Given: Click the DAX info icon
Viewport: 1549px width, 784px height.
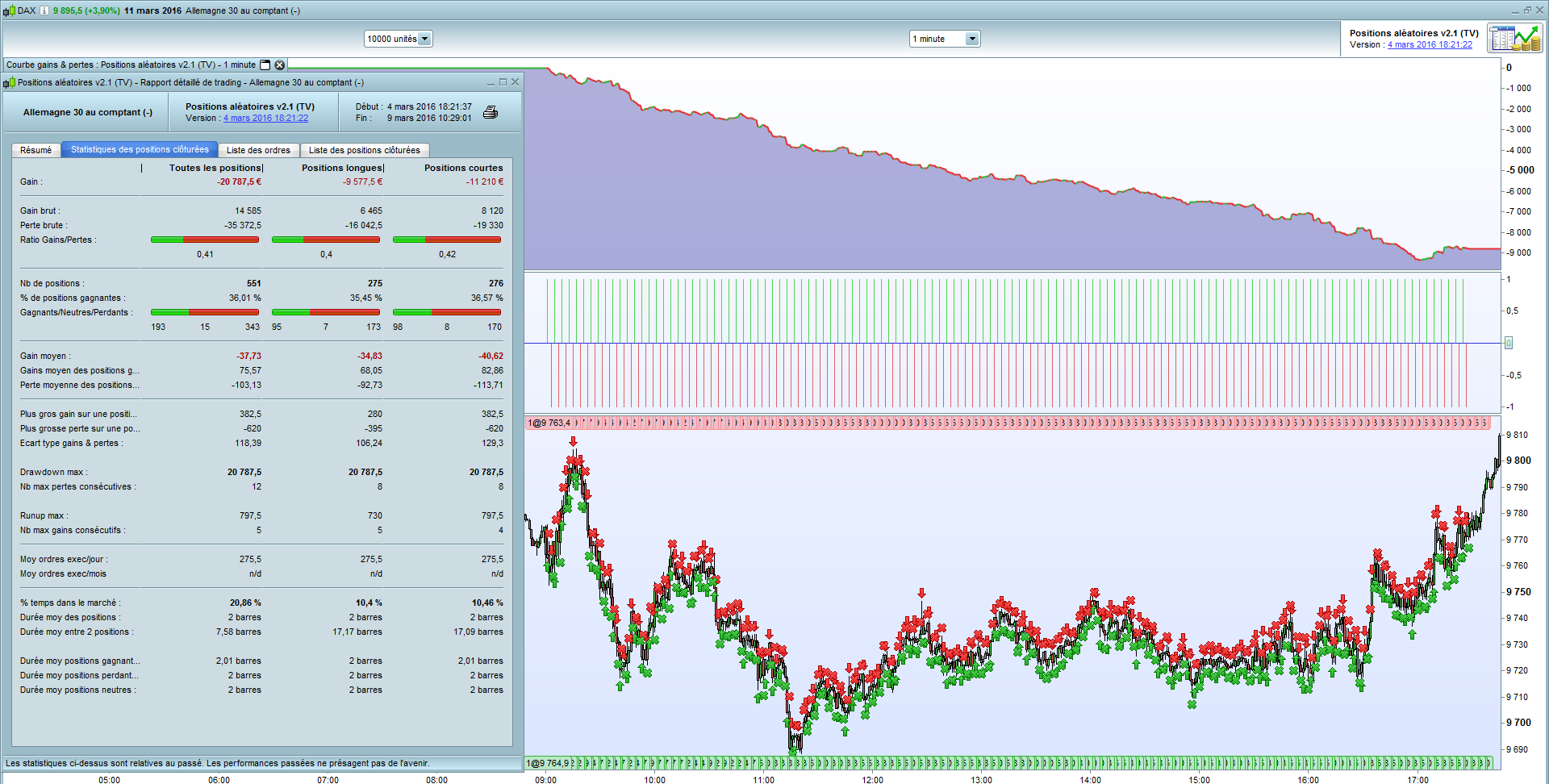Looking at the screenshot, I should click(44, 10).
